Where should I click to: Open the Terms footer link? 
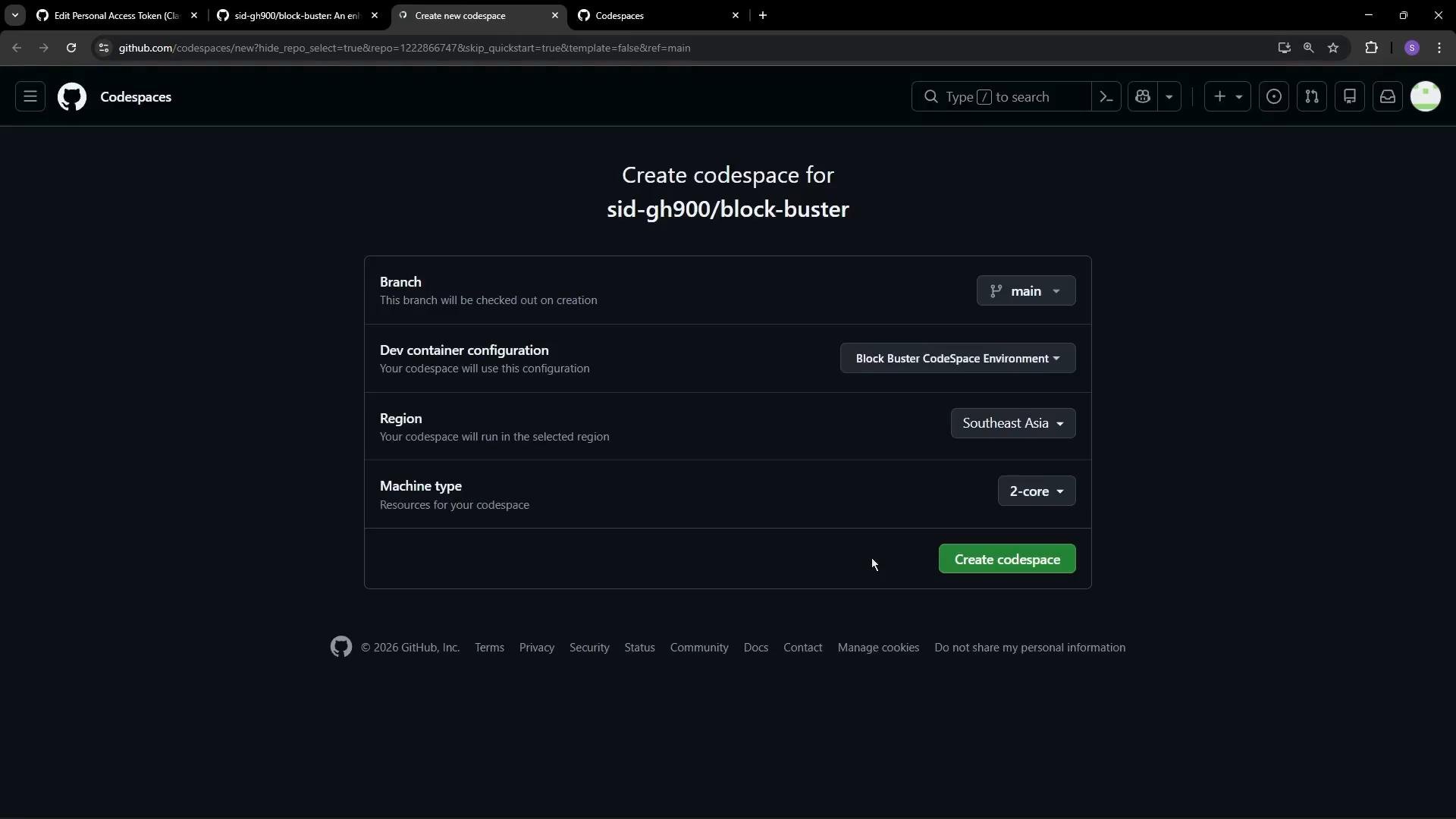click(x=489, y=647)
